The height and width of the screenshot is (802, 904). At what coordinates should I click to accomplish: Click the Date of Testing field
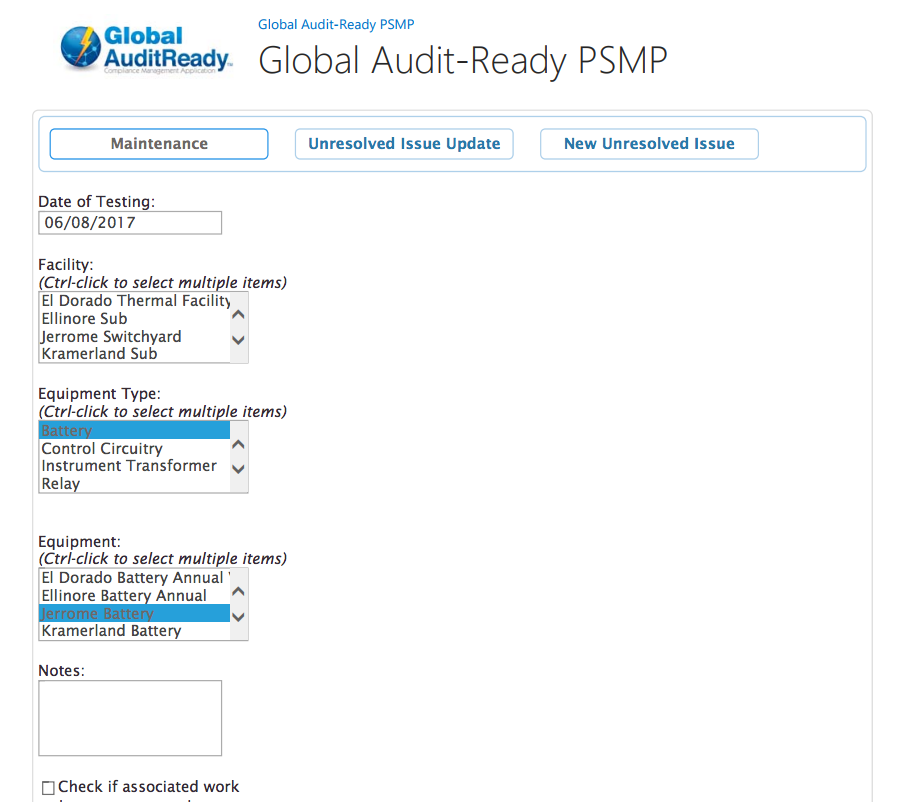130,223
